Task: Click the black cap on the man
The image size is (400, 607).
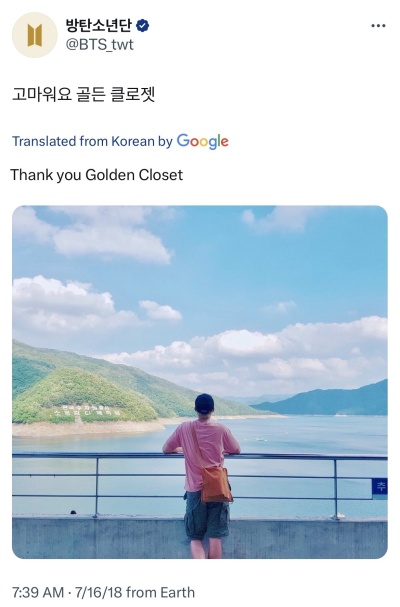Action: [x=204, y=403]
